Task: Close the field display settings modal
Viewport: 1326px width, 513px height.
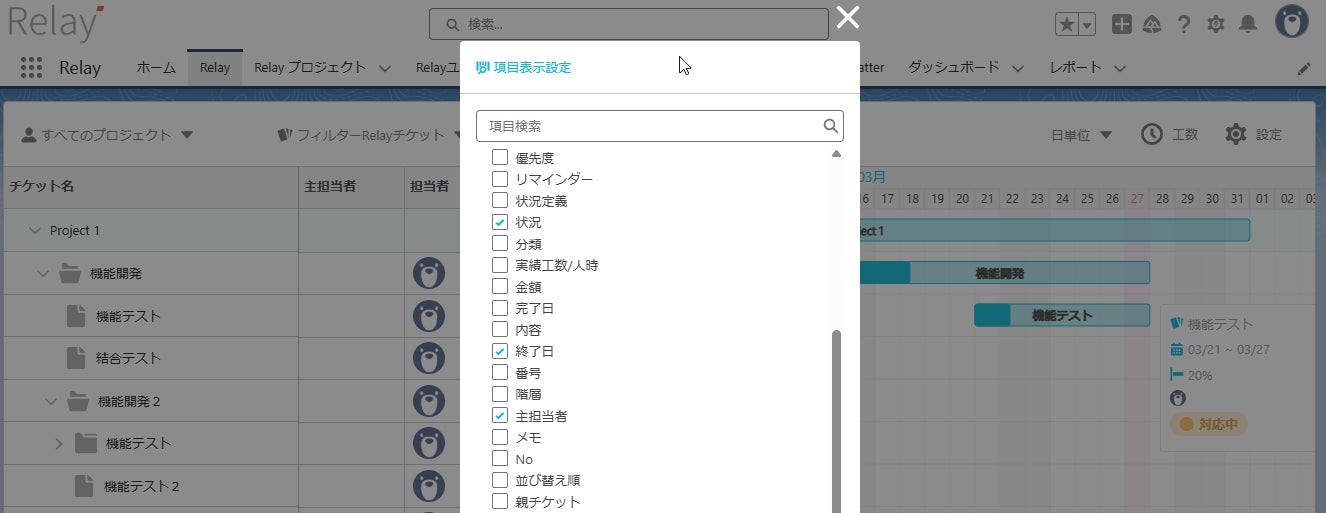Action: pyautogui.click(x=848, y=17)
